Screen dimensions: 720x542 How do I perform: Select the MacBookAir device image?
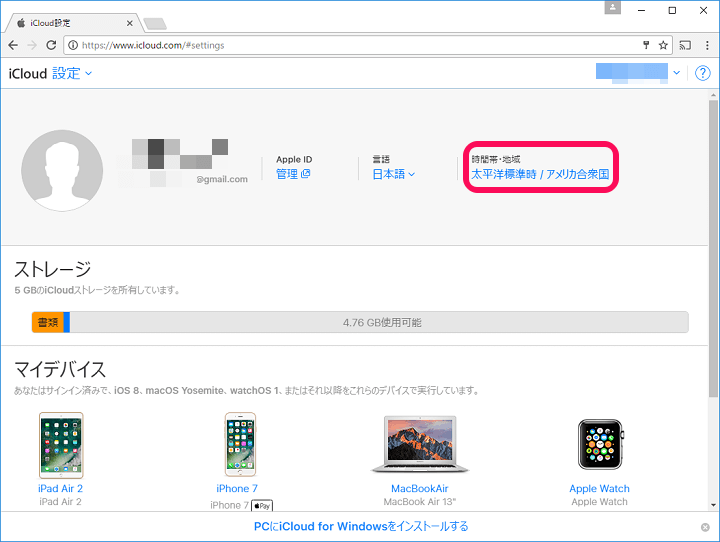420,444
